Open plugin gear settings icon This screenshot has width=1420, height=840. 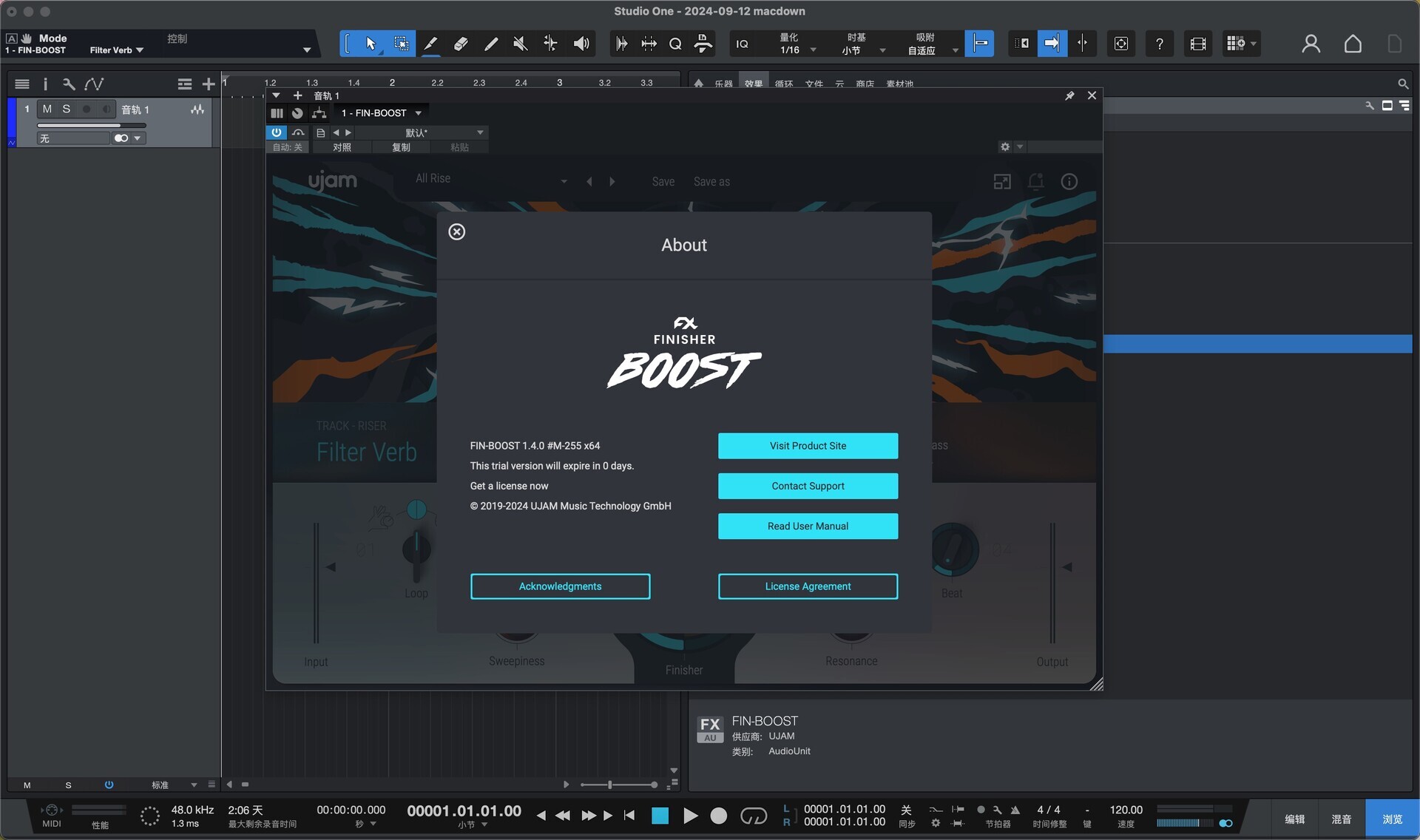(x=1005, y=146)
